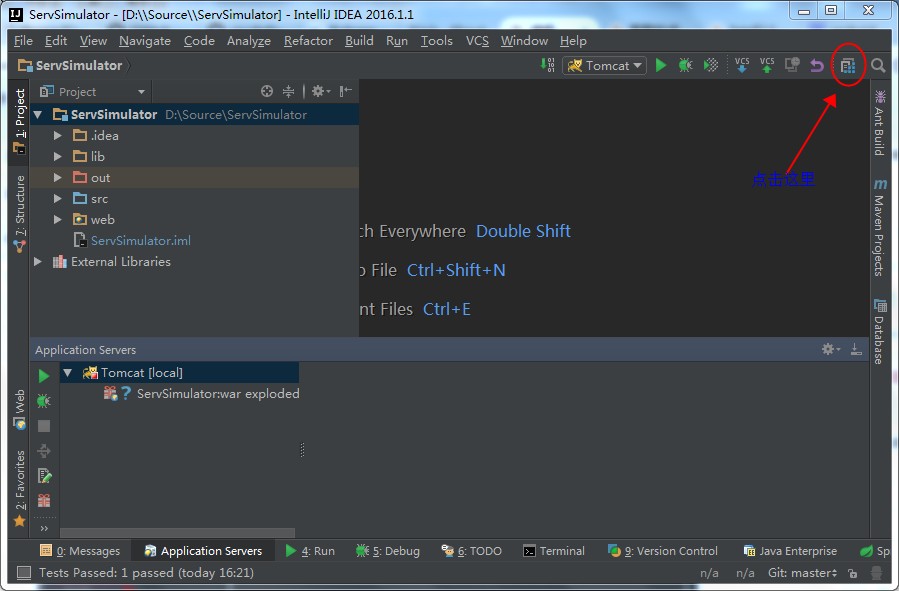
Task: Start debugging with the toolbar bug icon
Action: (x=685, y=65)
